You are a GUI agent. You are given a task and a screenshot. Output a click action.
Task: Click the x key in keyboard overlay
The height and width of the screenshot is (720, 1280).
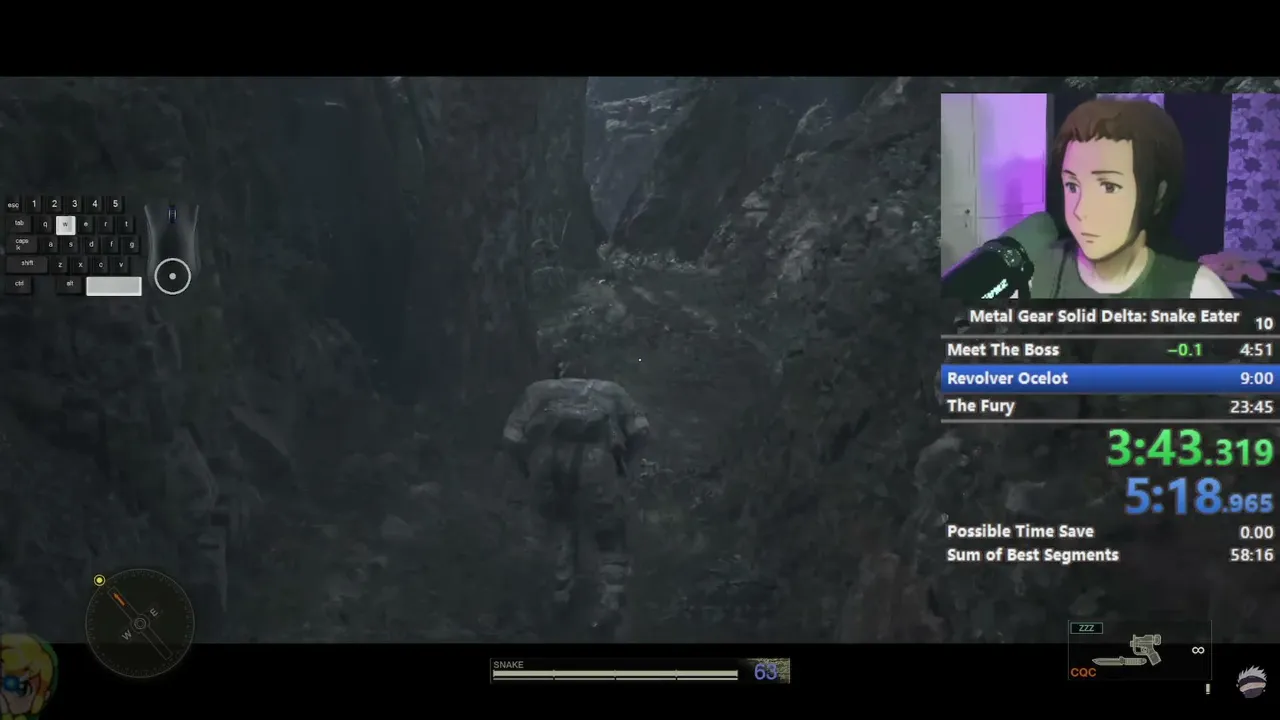[x=81, y=265]
